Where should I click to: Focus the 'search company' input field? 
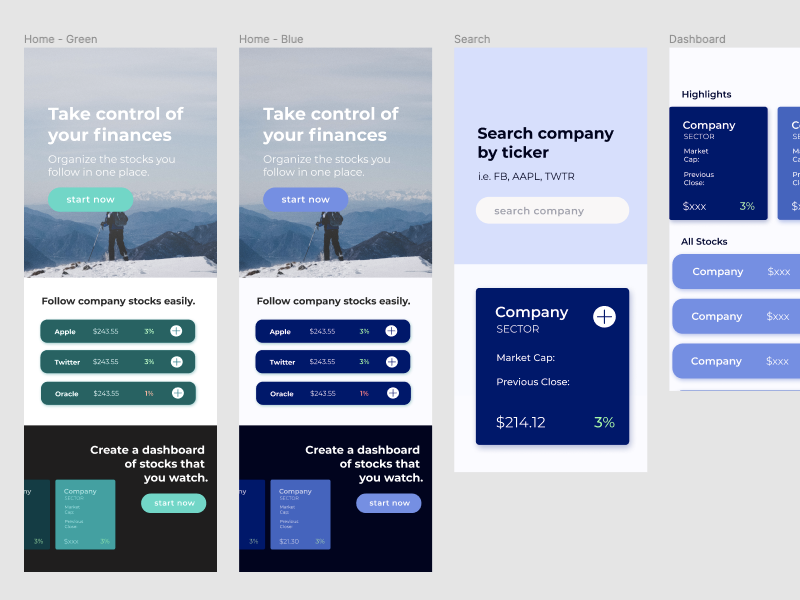(x=552, y=210)
